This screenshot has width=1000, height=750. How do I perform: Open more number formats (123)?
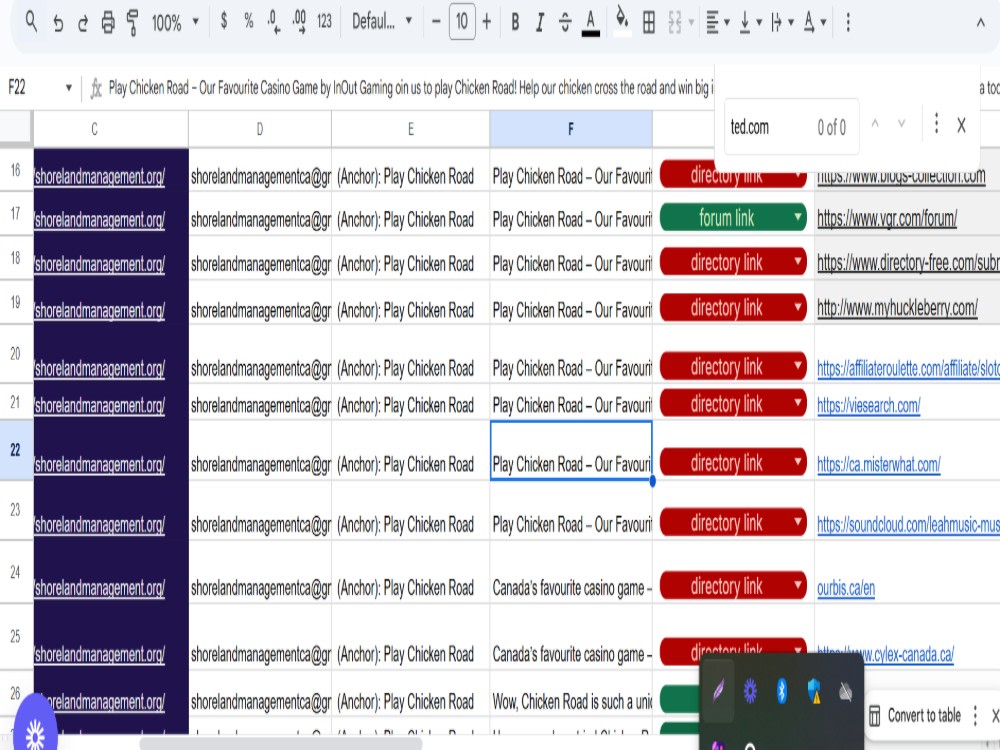click(x=324, y=22)
